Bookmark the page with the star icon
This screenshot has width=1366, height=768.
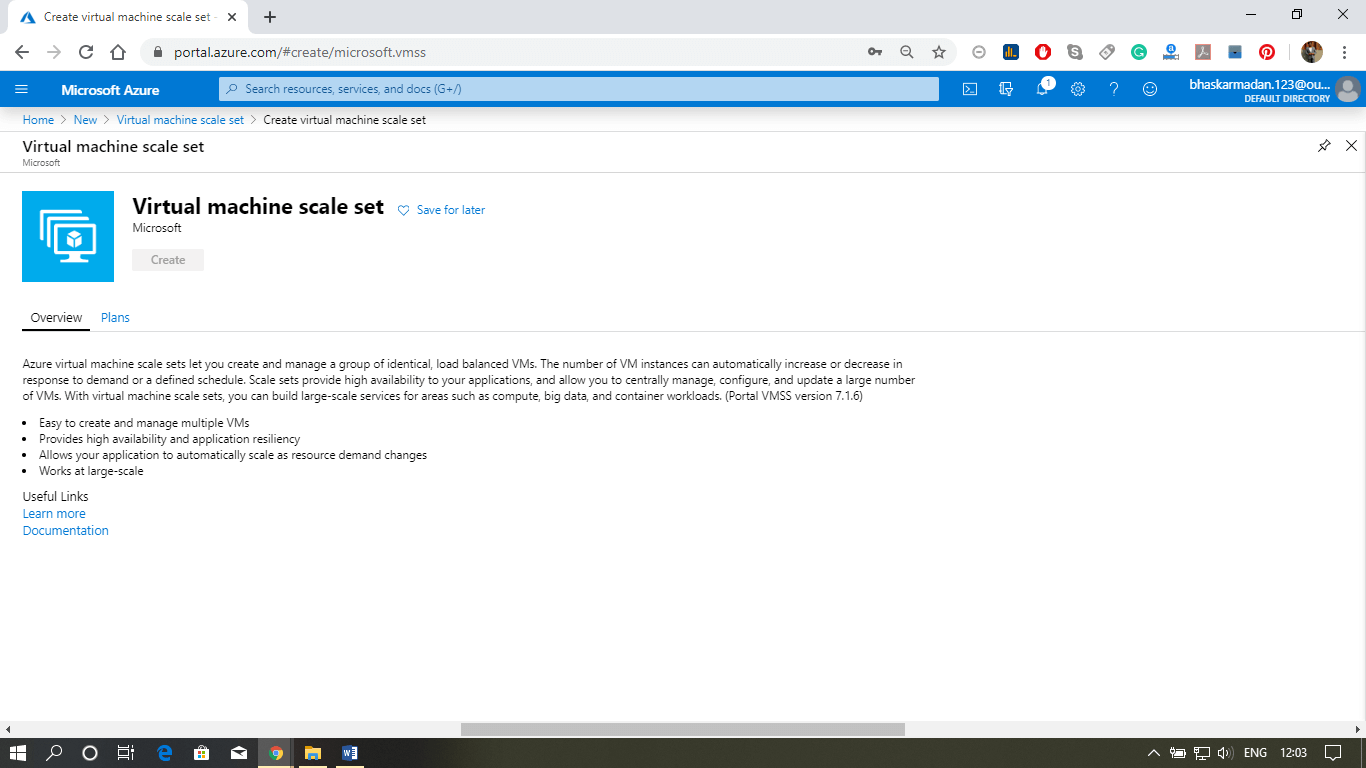(938, 51)
